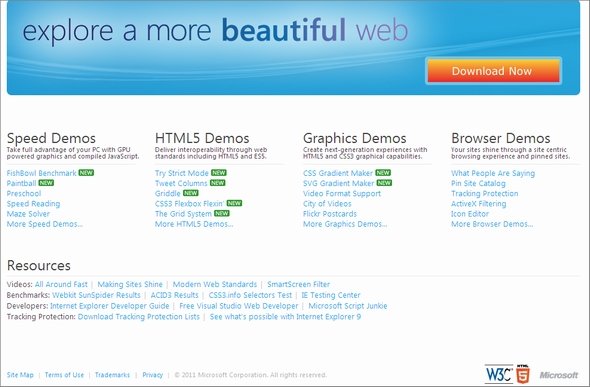590x387 pixels.
Task: Open Try Strict Mode demo link
Action: (182, 173)
